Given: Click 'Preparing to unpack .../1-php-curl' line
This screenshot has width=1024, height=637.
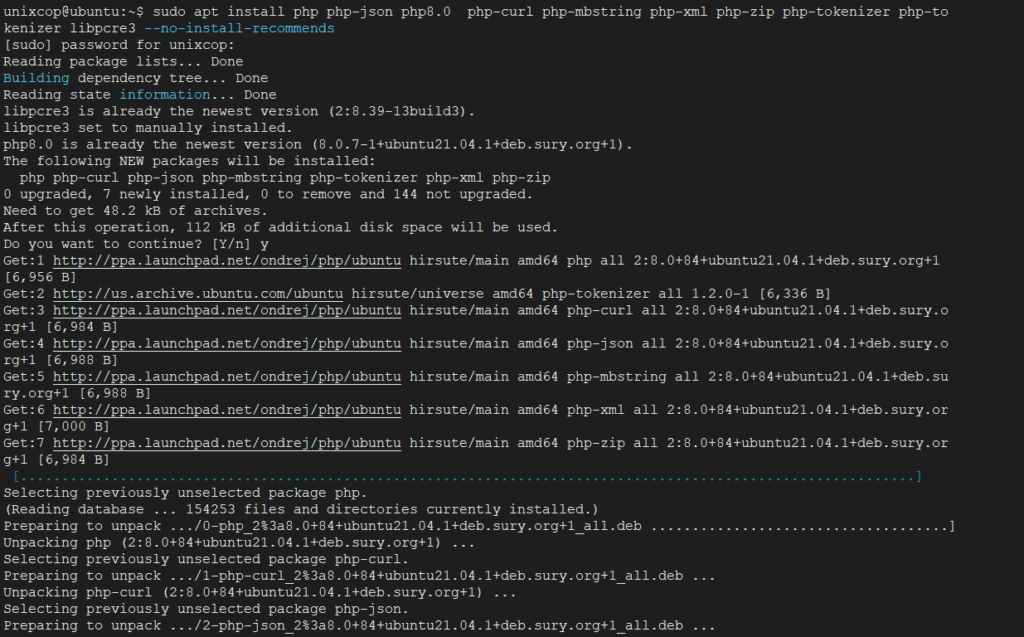Looking at the screenshot, I should (359, 576).
